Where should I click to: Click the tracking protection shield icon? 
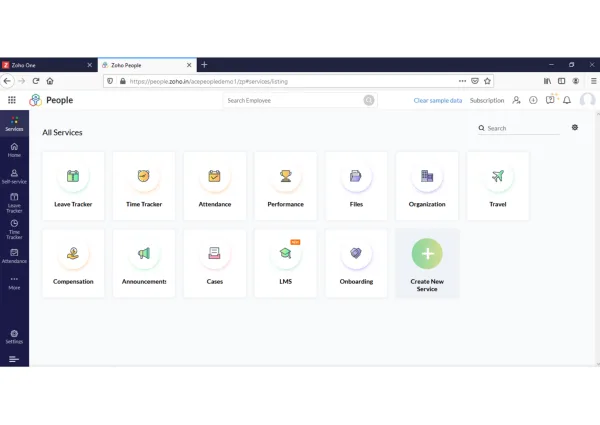click(x=110, y=81)
